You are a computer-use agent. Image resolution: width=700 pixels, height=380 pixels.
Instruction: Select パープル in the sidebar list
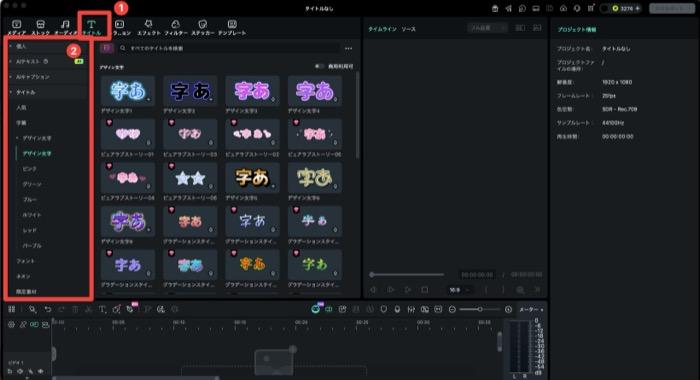[x=32, y=246]
